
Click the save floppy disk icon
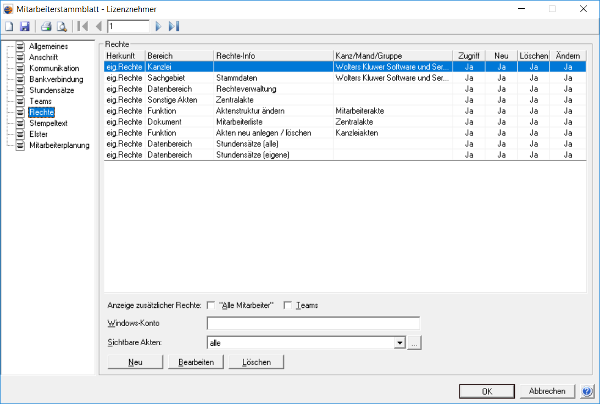coord(25,26)
